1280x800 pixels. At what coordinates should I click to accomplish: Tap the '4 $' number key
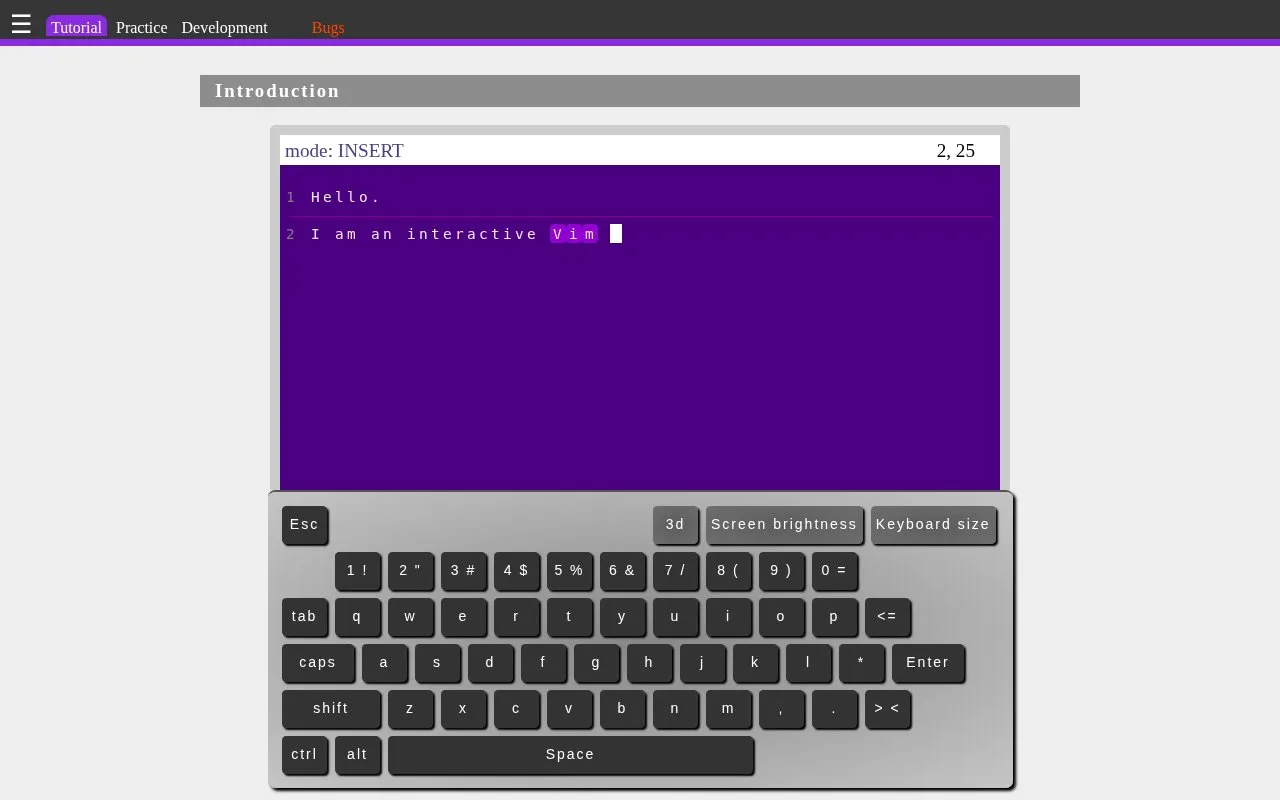click(x=516, y=571)
